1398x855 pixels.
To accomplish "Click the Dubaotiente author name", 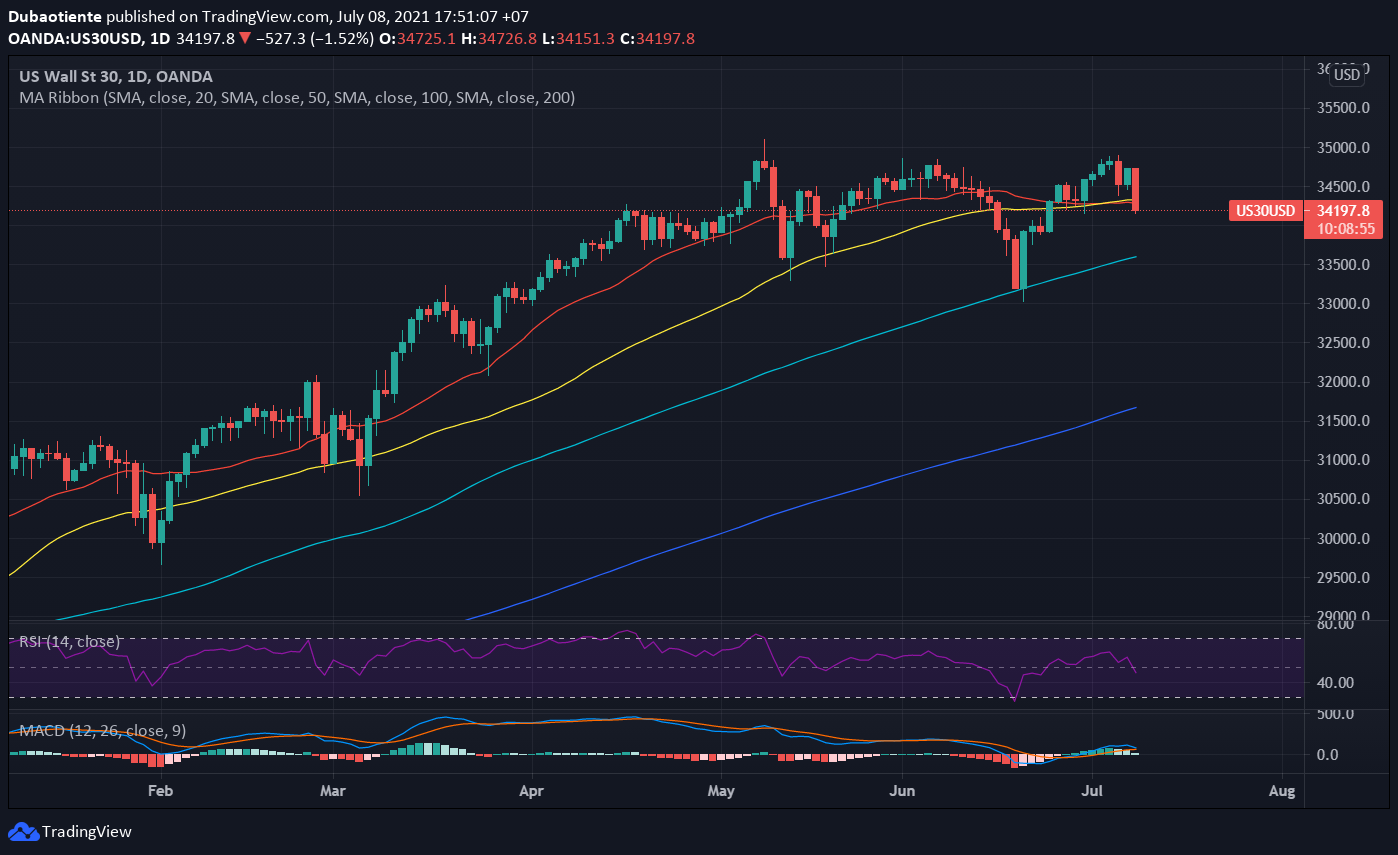I will pyautogui.click(x=55, y=17).
